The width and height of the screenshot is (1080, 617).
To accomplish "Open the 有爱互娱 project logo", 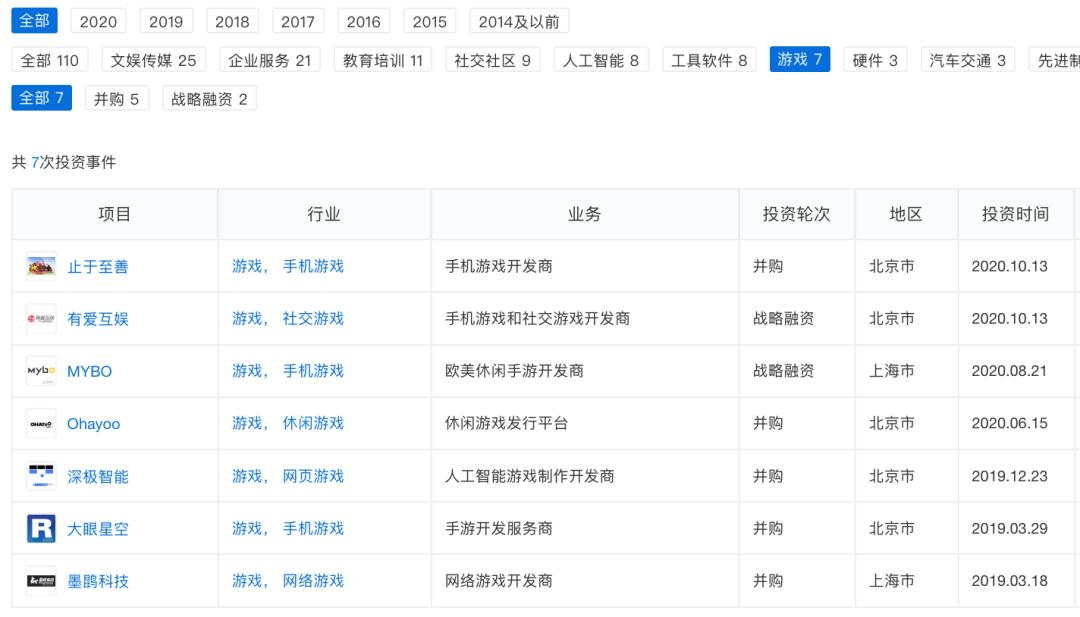I will tap(41, 319).
